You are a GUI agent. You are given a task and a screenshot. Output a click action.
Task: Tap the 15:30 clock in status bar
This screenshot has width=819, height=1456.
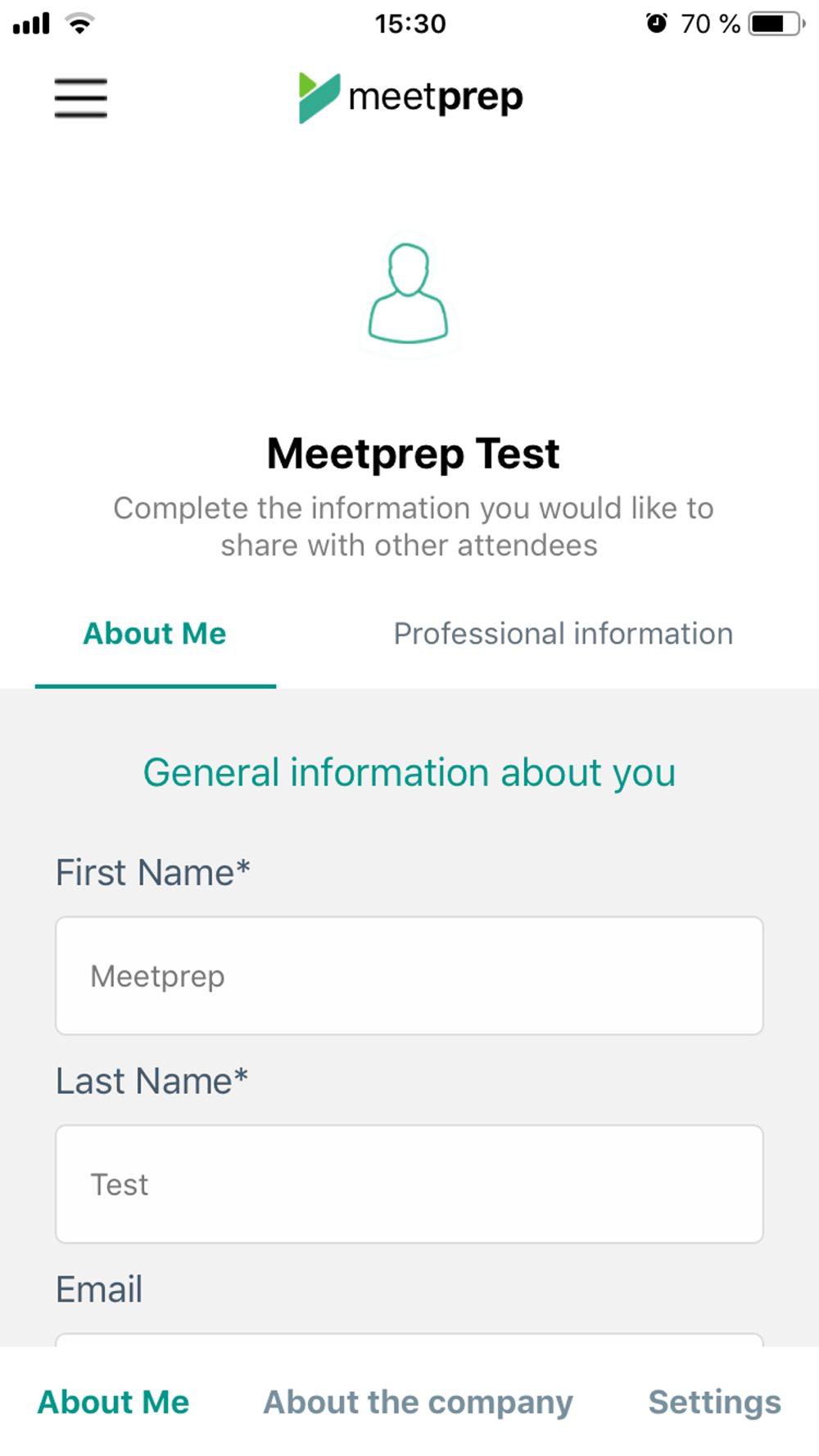point(410,24)
